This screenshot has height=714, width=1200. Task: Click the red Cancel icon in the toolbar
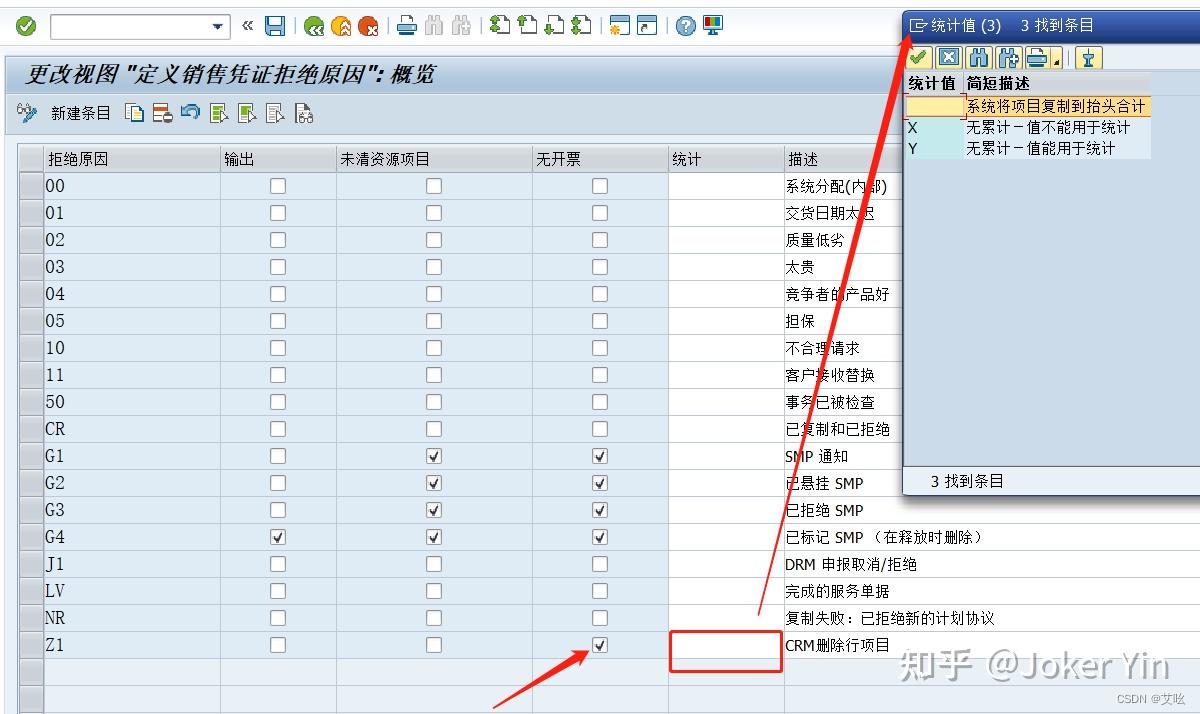pos(367,25)
